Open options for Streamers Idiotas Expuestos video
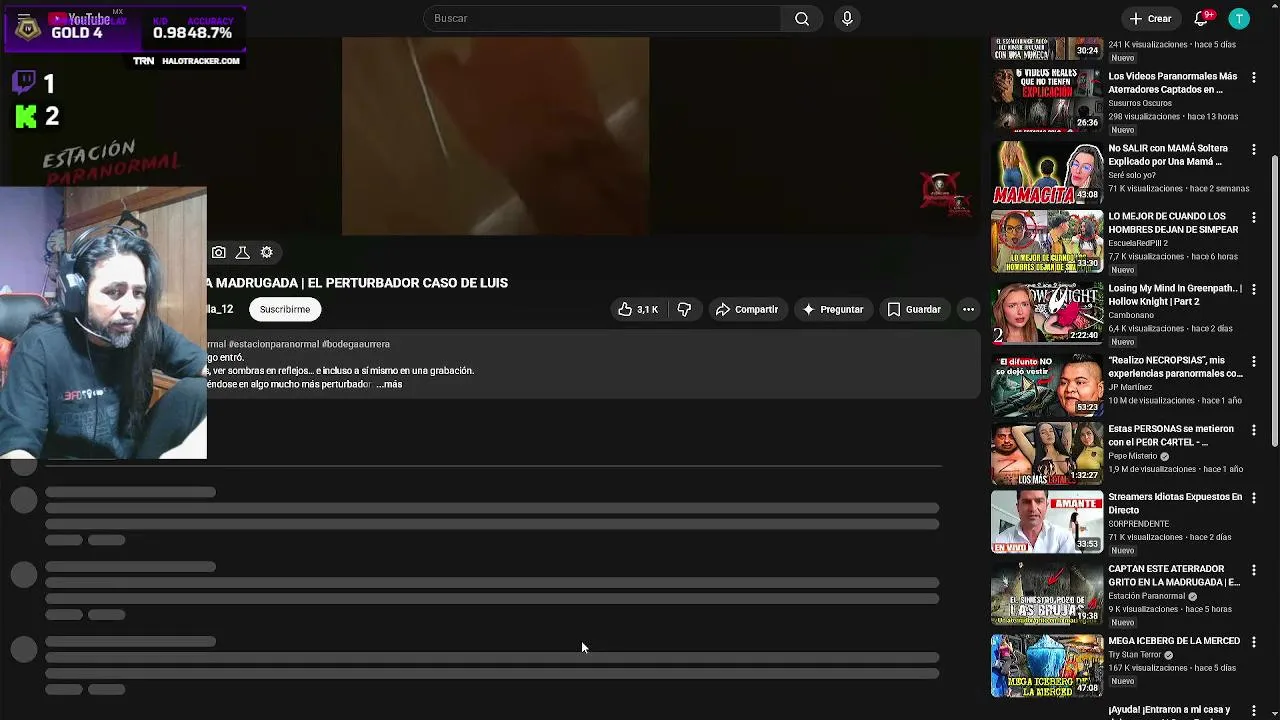The image size is (1280, 720). point(1254,498)
